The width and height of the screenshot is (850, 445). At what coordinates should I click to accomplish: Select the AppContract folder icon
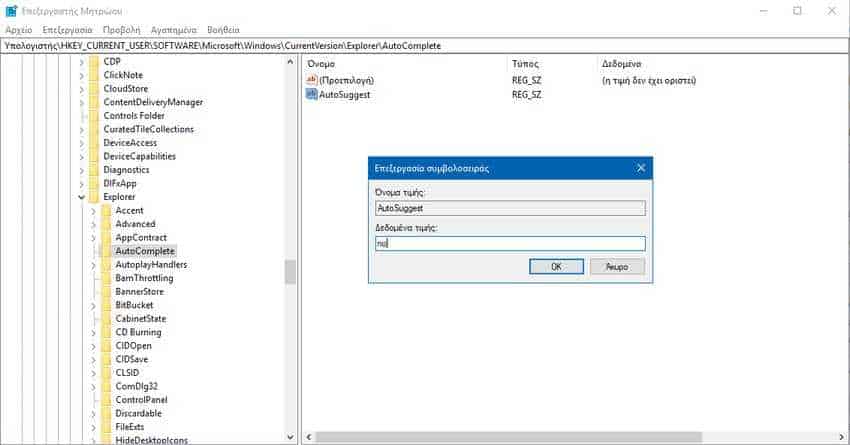tap(106, 237)
